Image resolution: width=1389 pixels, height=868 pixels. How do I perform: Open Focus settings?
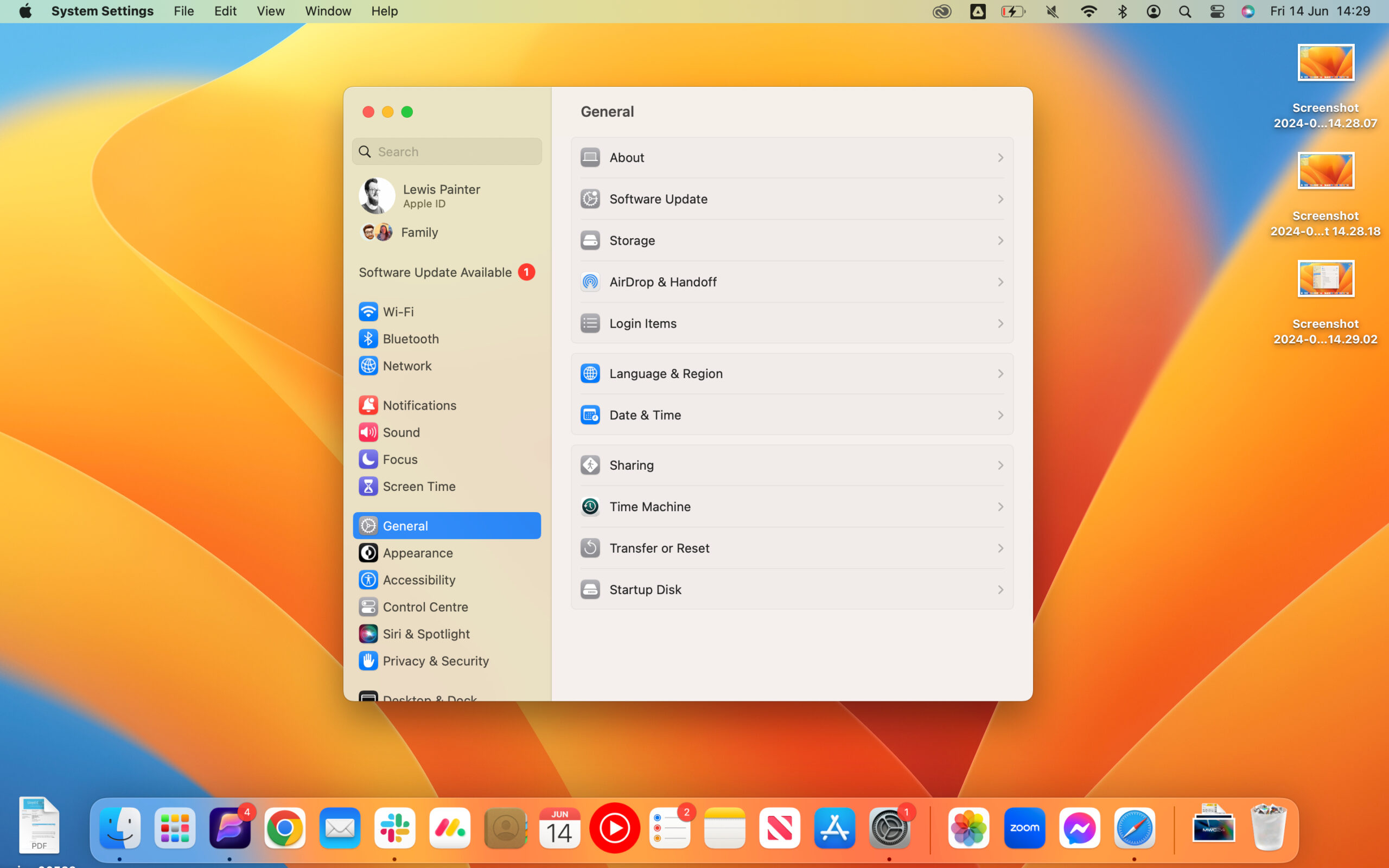tap(400, 459)
